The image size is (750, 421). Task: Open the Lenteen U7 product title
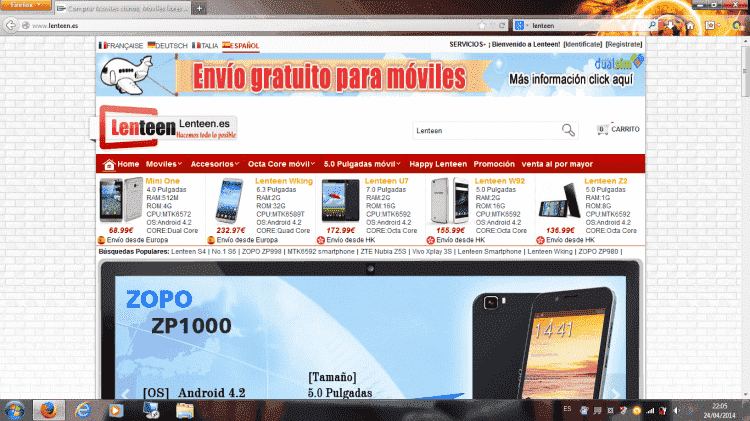click(386, 181)
